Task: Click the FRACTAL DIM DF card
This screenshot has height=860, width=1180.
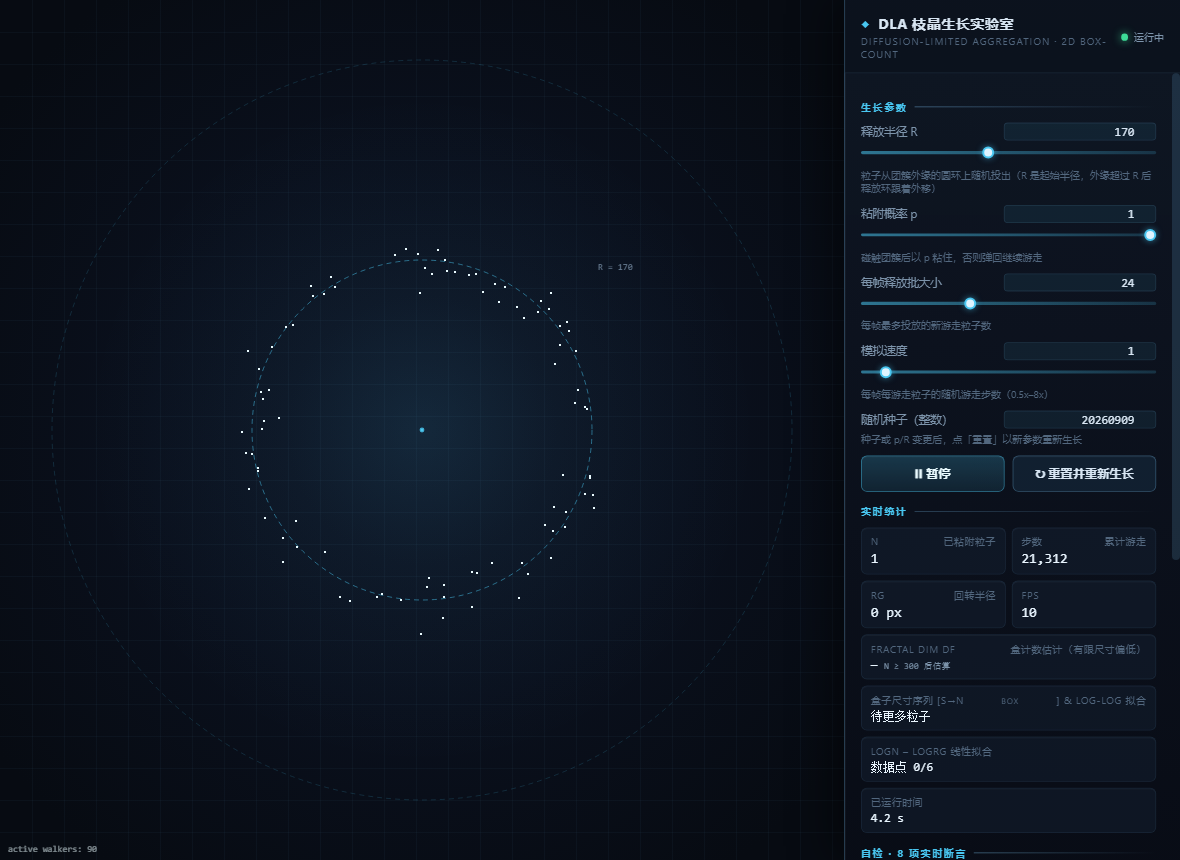Action: 1008,657
